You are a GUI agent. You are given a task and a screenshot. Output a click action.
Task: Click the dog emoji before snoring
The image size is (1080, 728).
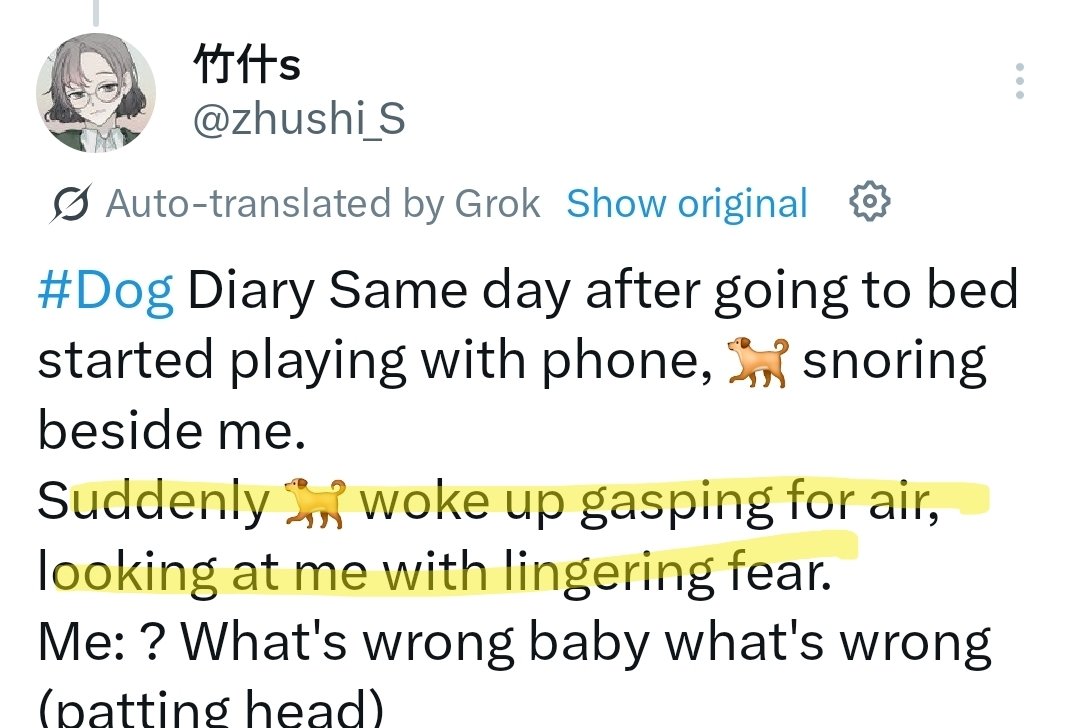point(758,361)
